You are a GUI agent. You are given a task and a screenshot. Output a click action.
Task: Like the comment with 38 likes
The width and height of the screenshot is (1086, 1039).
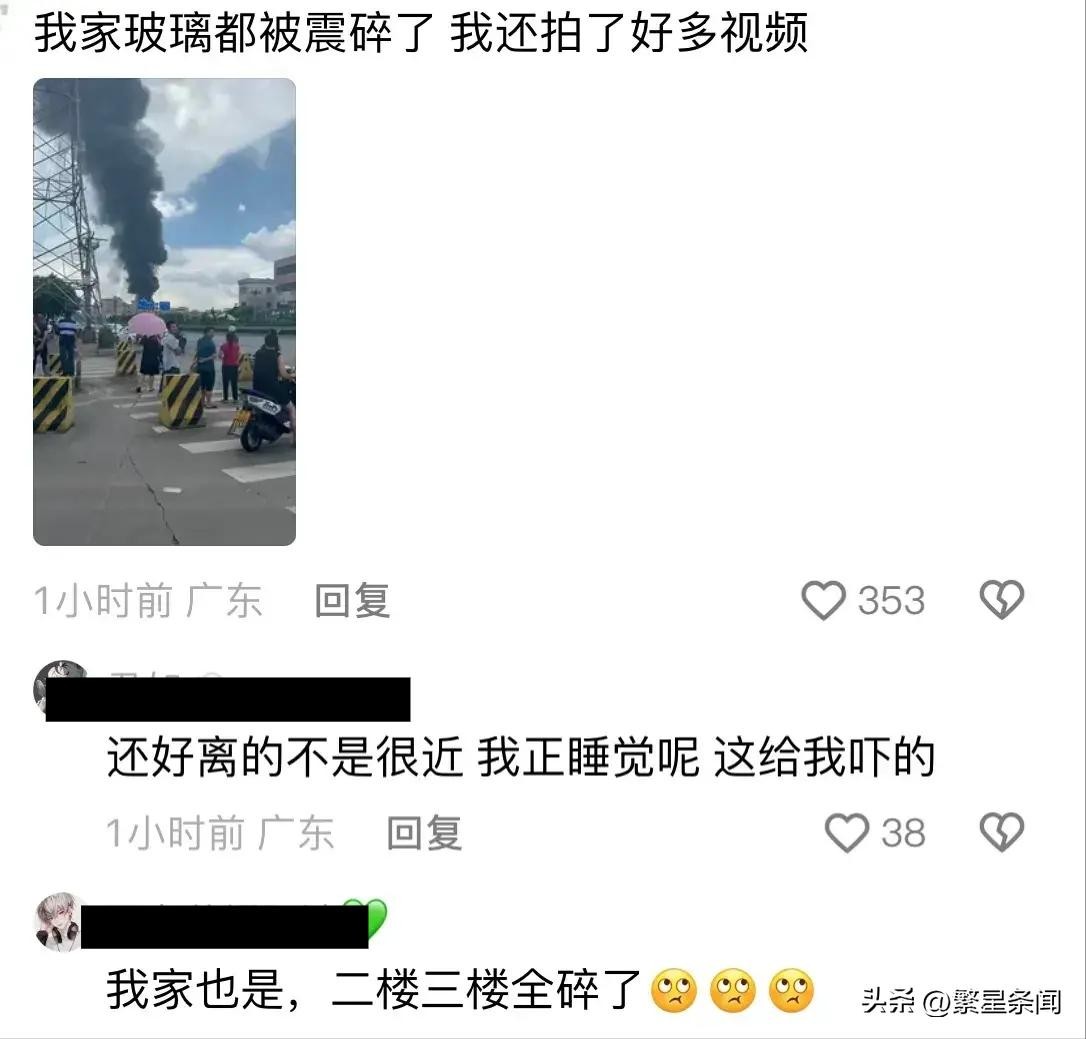846,833
